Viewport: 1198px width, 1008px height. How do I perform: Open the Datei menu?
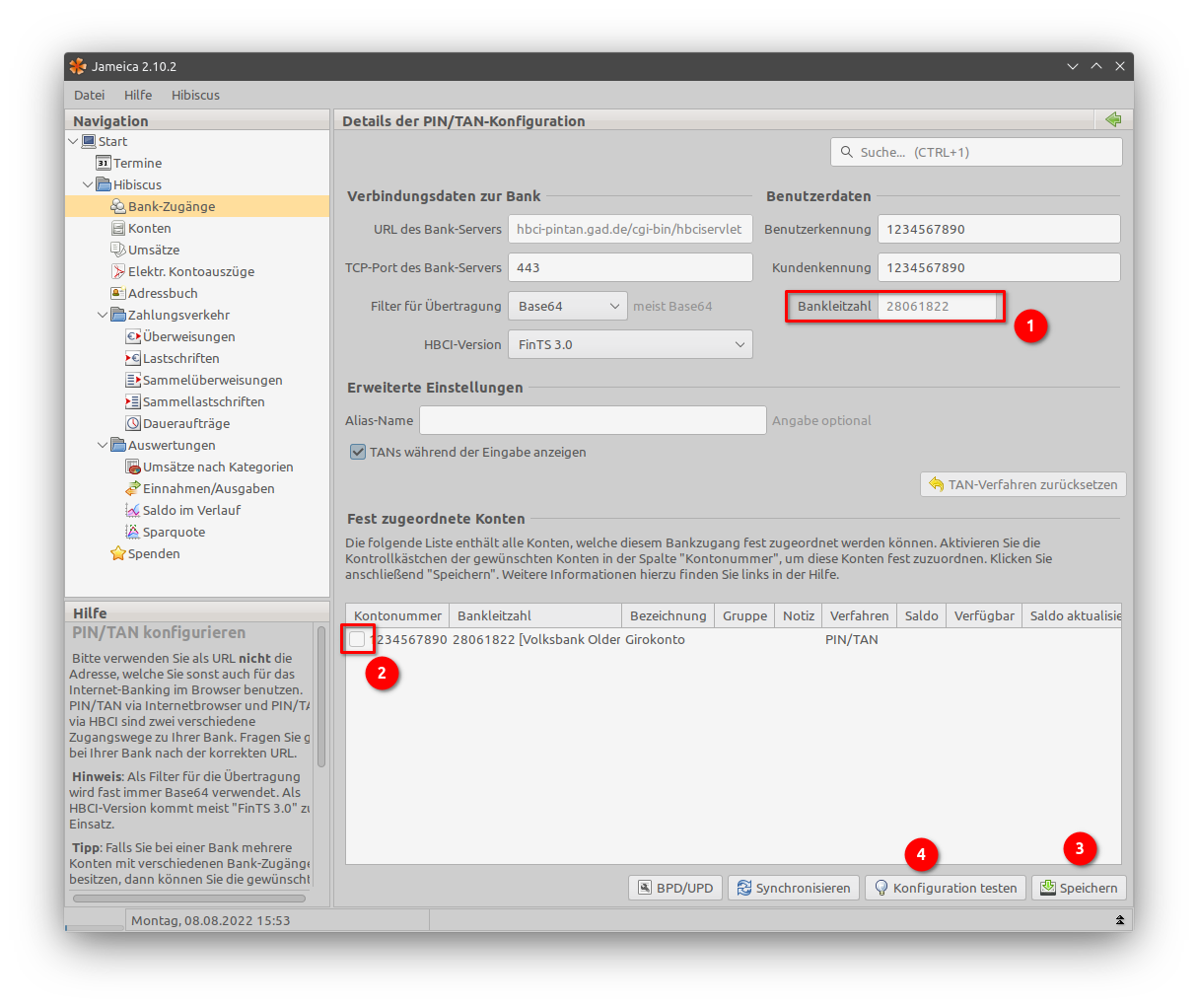[89, 95]
